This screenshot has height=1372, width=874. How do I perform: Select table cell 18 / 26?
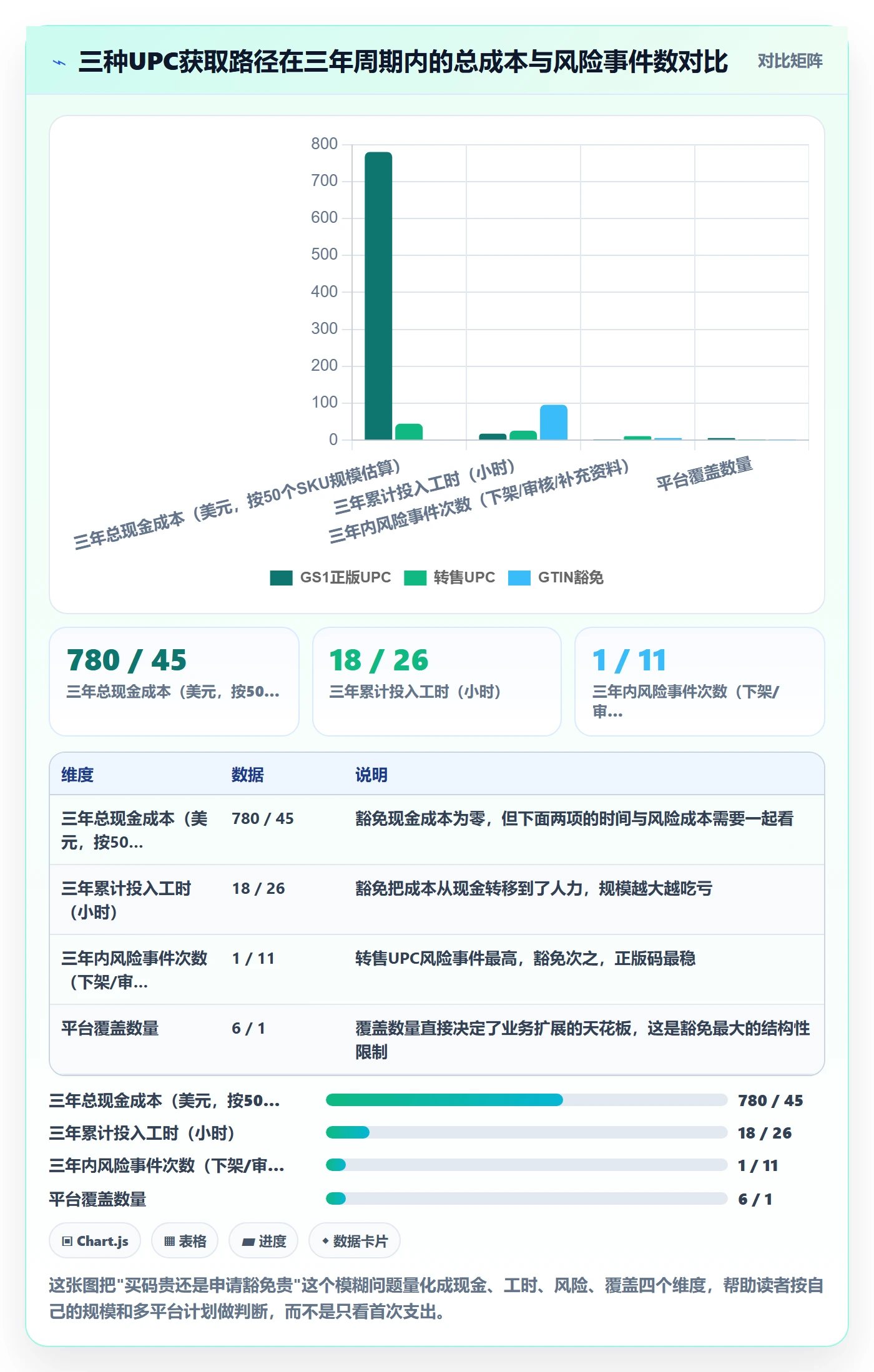coord(258,888)
